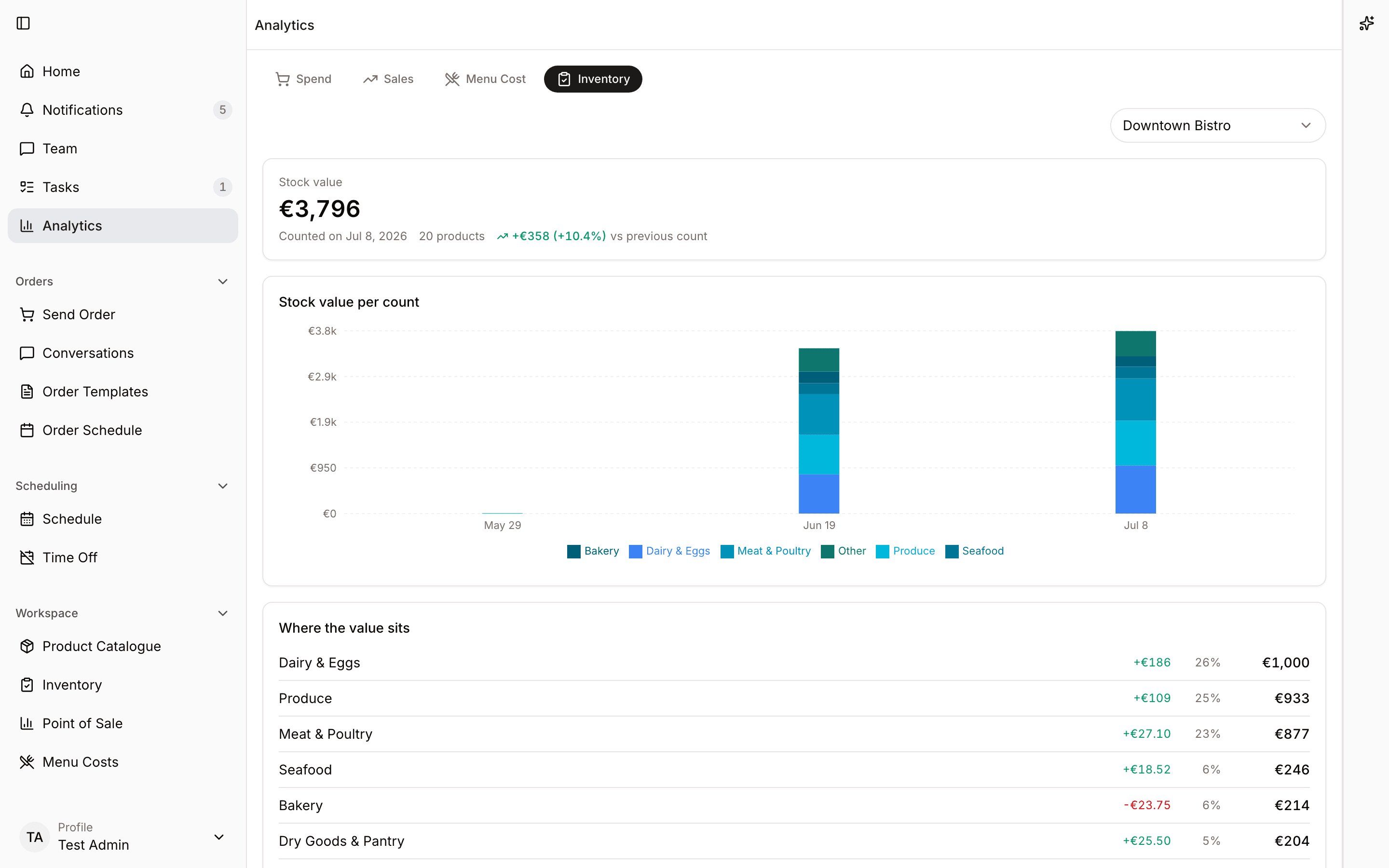
Task: Click the Product Catalogue box icon
Action: point(27,646)
